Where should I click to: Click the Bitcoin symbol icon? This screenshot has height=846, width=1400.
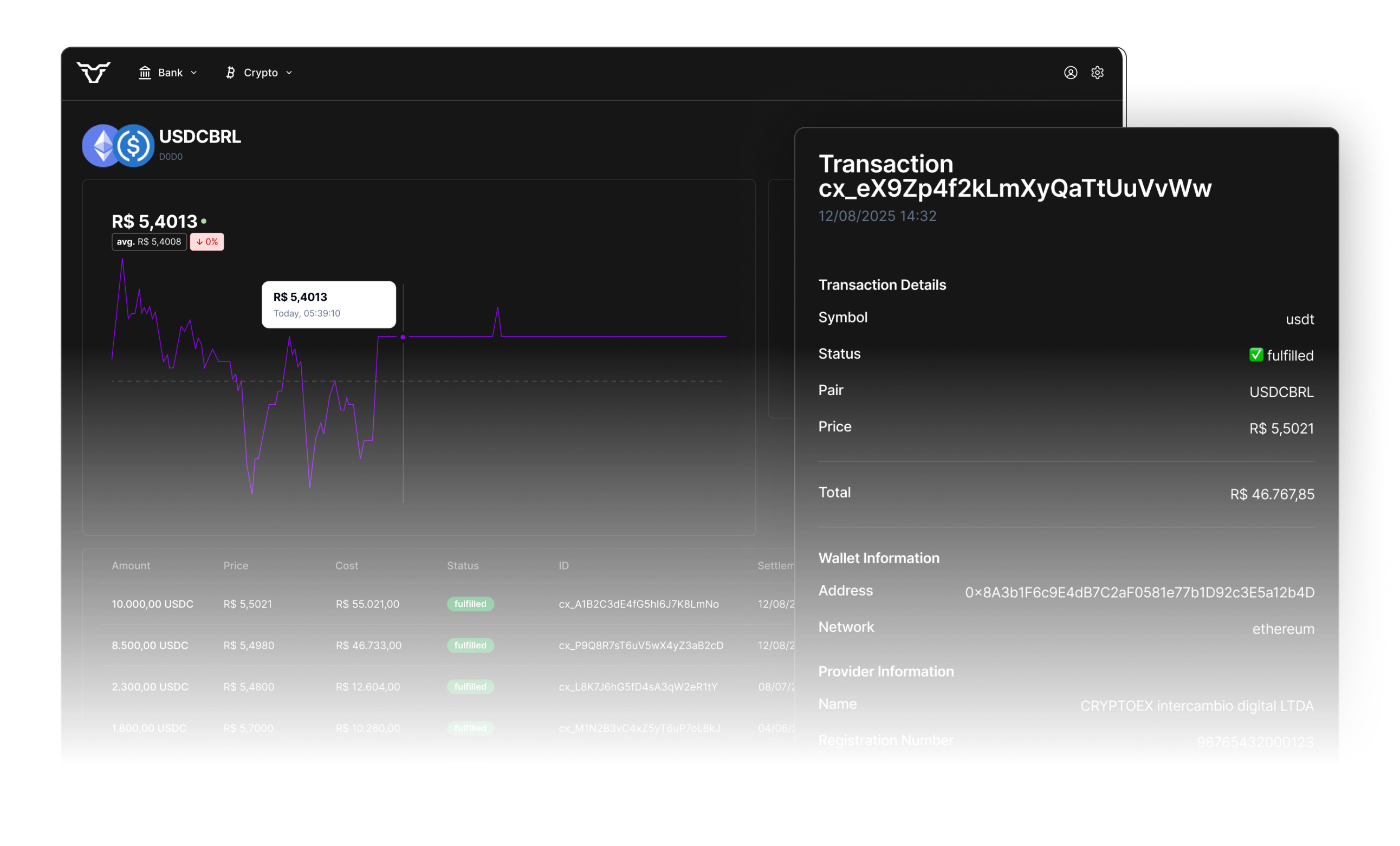230,73
